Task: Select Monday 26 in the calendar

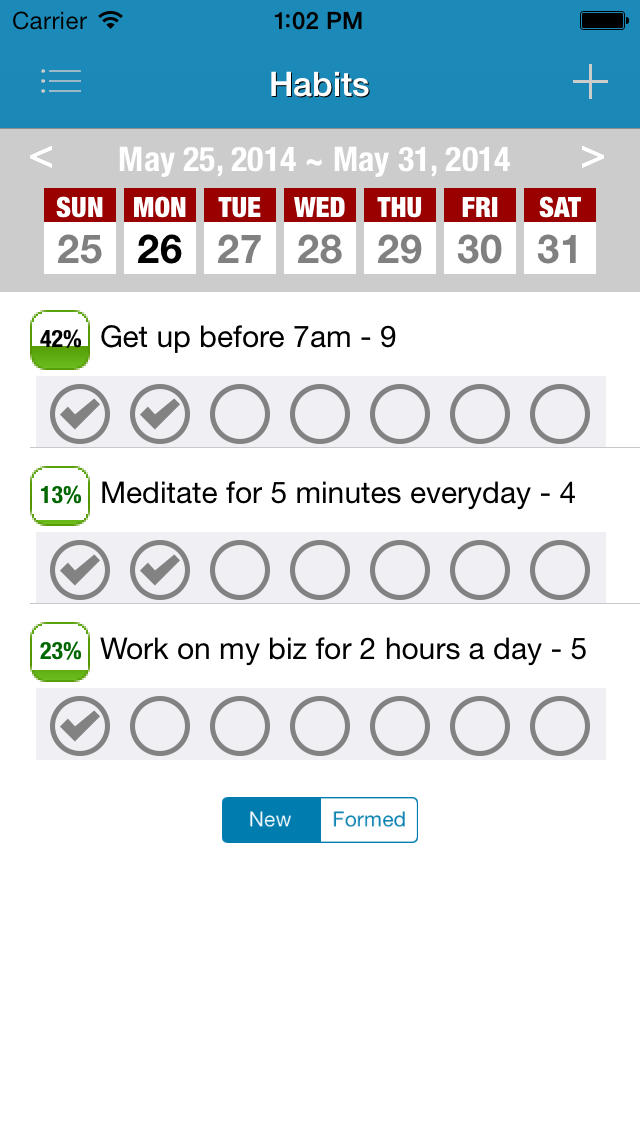Action: click(160, 231)
